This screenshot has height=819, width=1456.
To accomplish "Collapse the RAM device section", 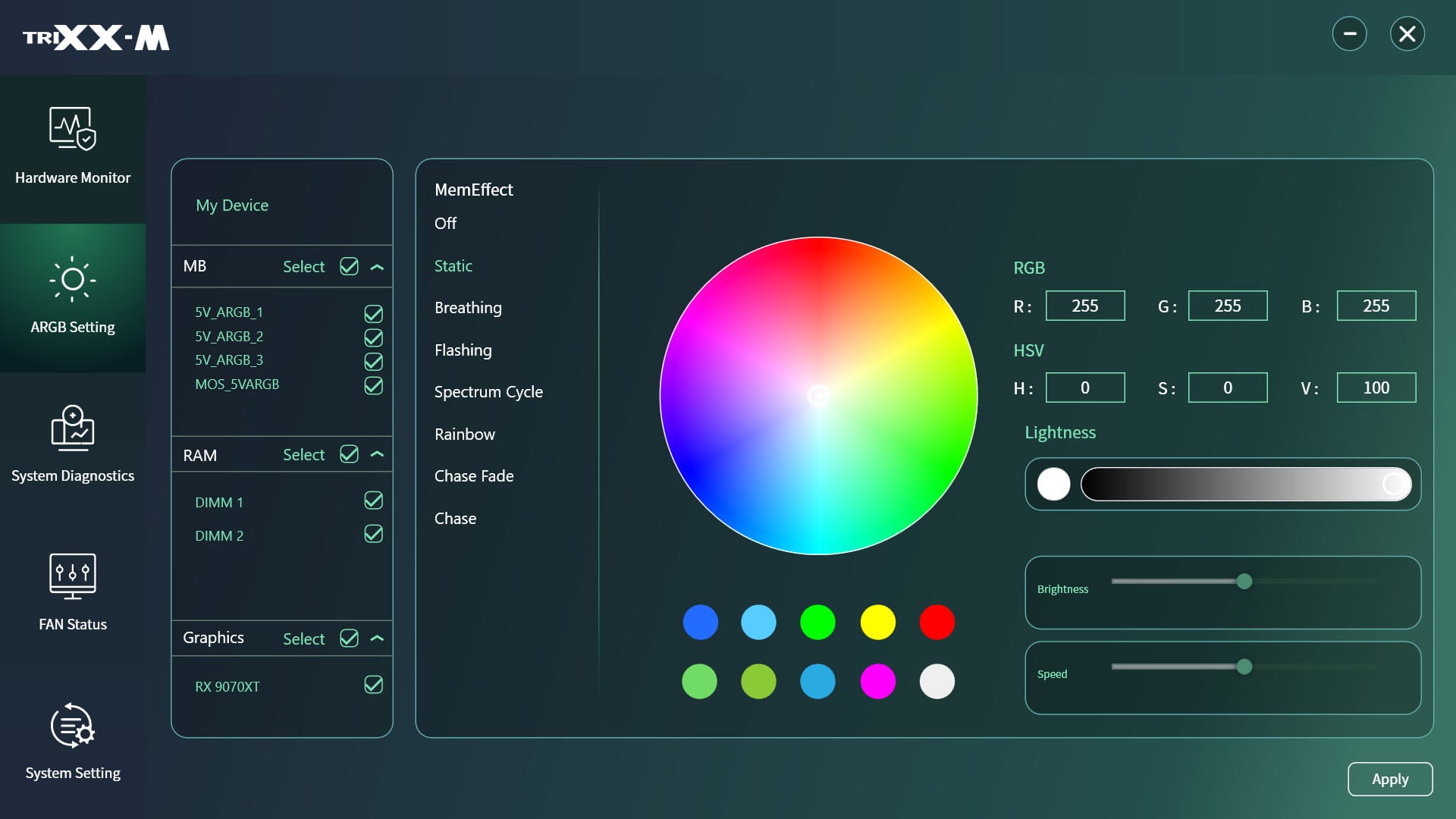I will click(377, 454).
